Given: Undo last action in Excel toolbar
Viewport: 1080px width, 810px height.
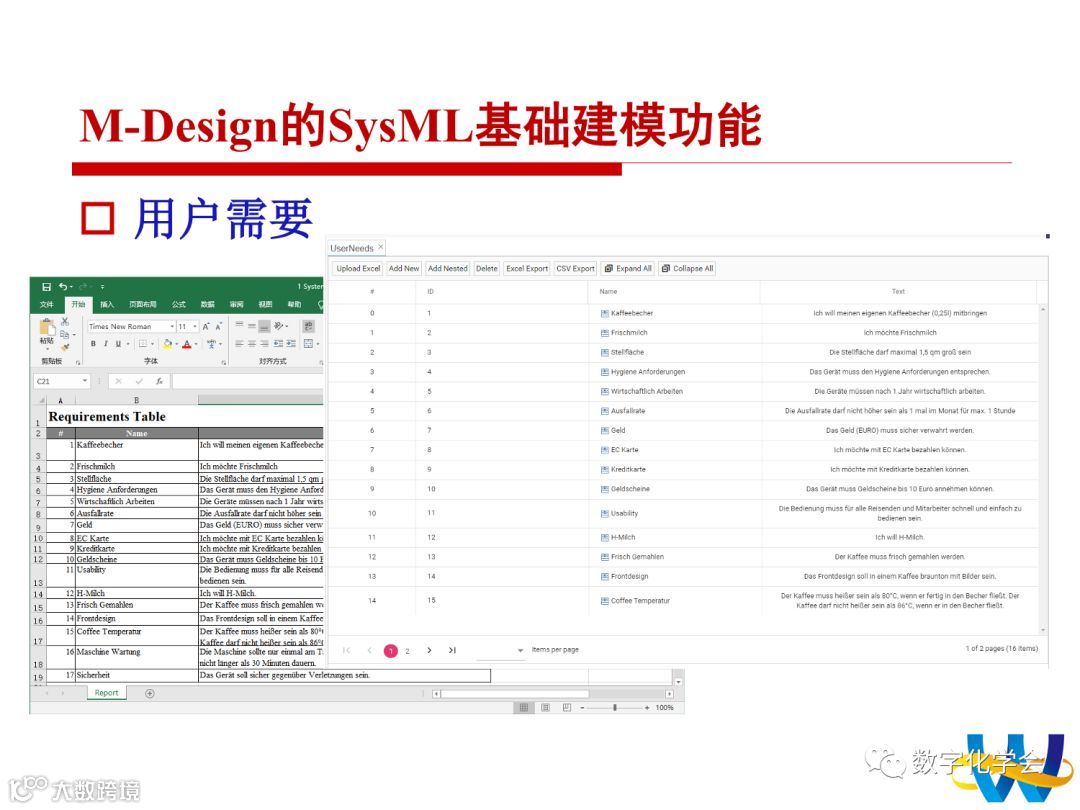Looking at the screenshot, I should [x=63, y=287].
